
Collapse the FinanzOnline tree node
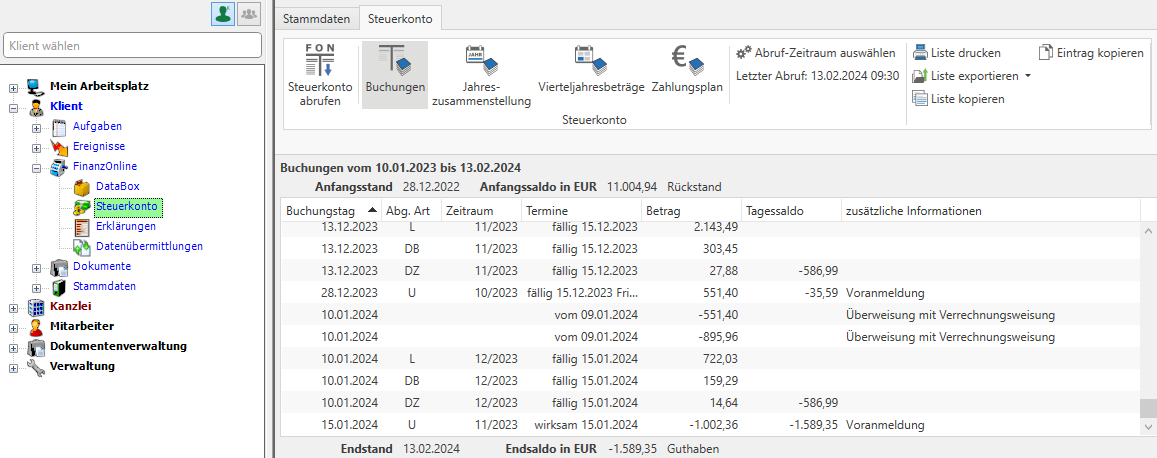[36, 167]
